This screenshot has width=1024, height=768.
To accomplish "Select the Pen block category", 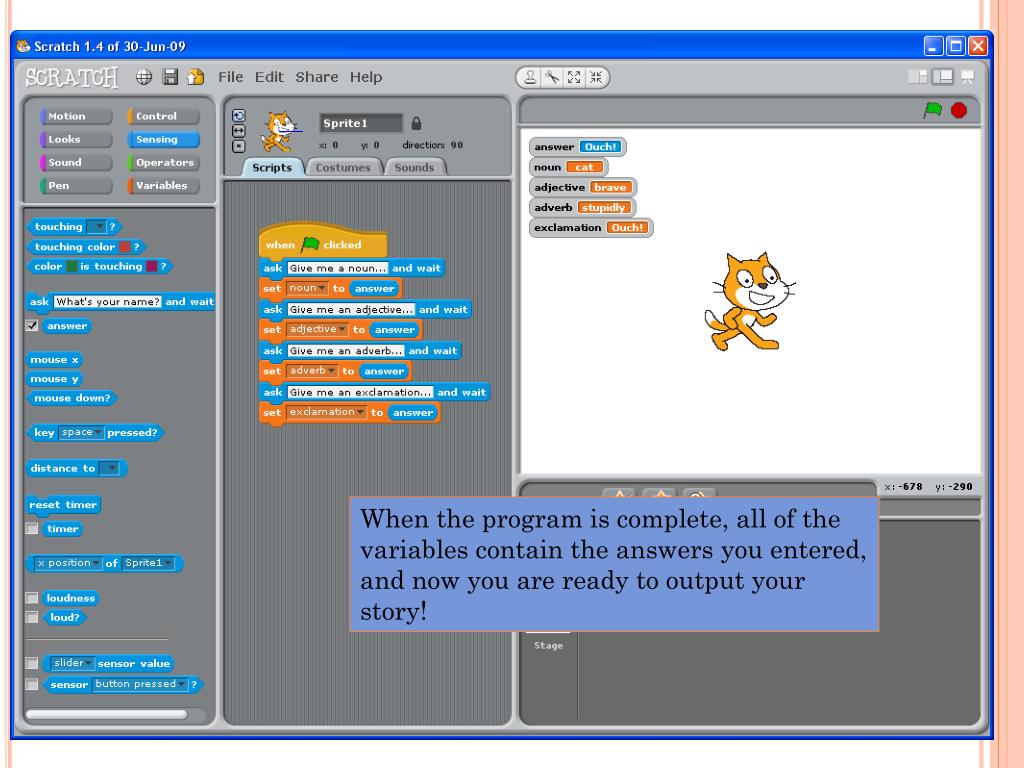I will 76,185.
